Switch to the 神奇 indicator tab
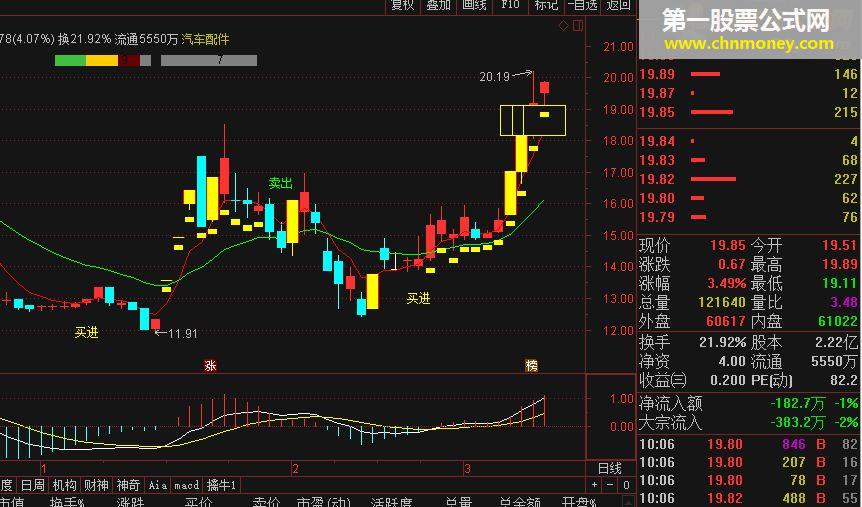 pos(128,485)
